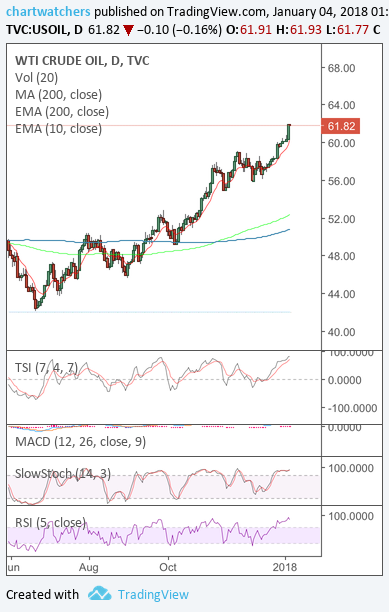Click the WTI CRUDE OIL, D, TVC title
Viewport: 389px width, 612px height.
point(82,60)
